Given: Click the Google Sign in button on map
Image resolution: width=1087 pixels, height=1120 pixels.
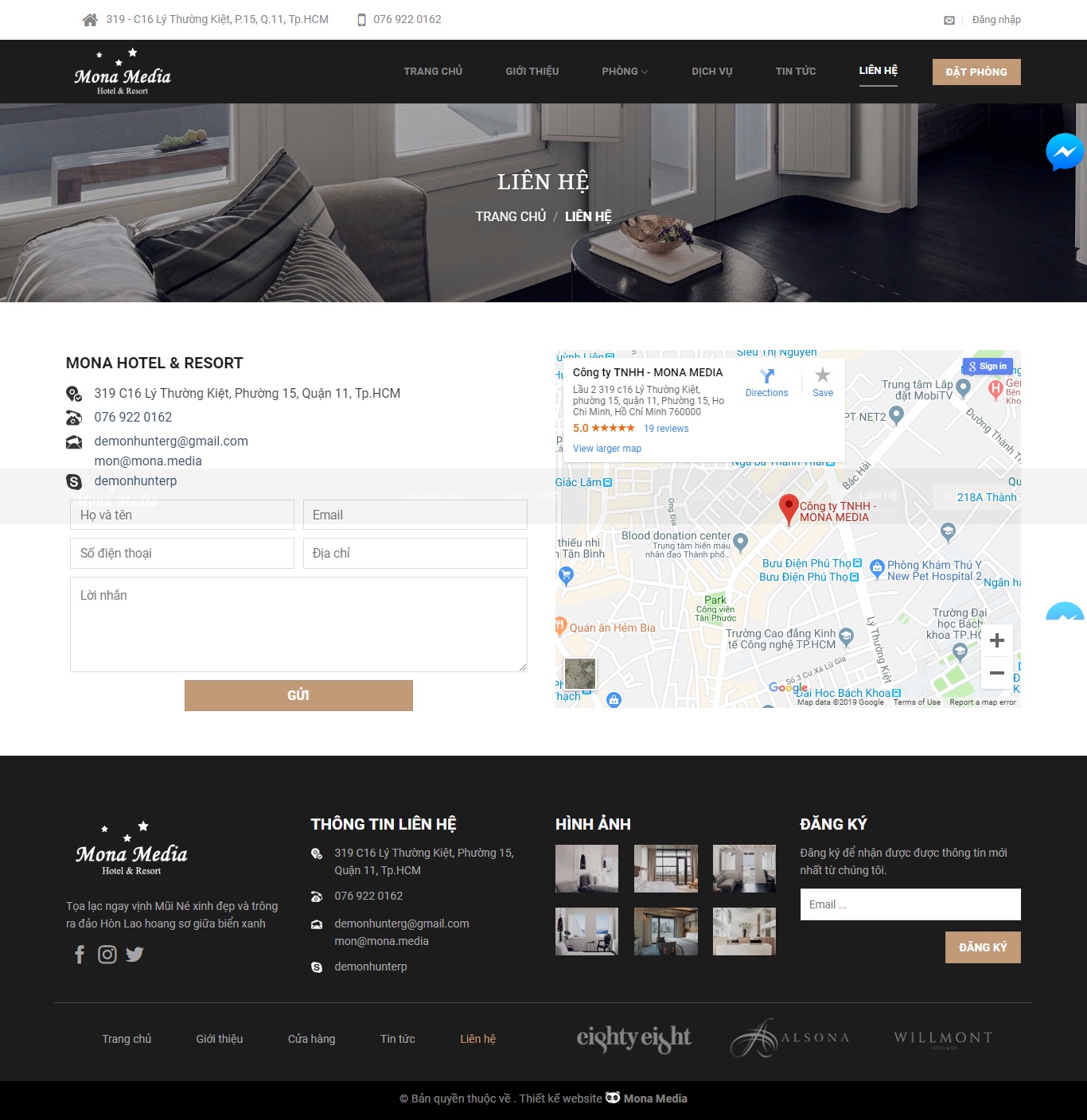Looking at the screenshot, I should pos(988,367).
